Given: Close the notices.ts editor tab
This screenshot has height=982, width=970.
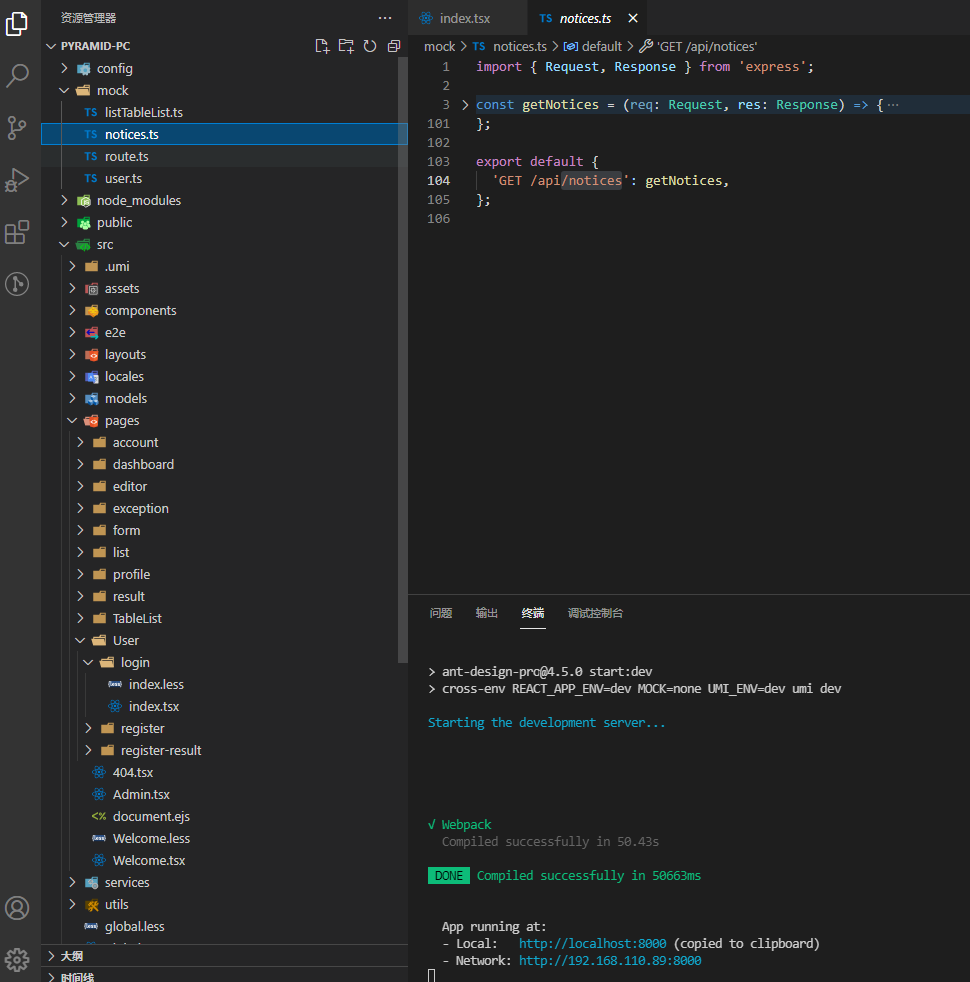Looking at the screenshot, I should click(x=633, y=18).
